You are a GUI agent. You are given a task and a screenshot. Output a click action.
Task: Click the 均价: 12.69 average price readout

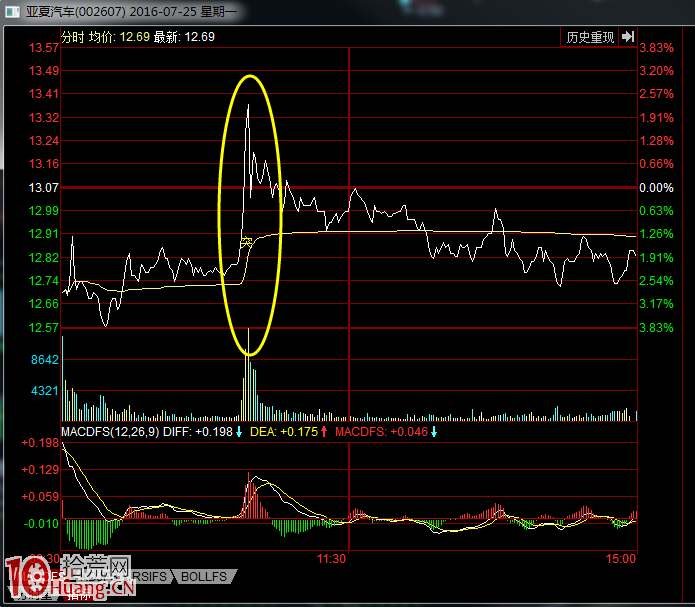click(x=119, y=37)
